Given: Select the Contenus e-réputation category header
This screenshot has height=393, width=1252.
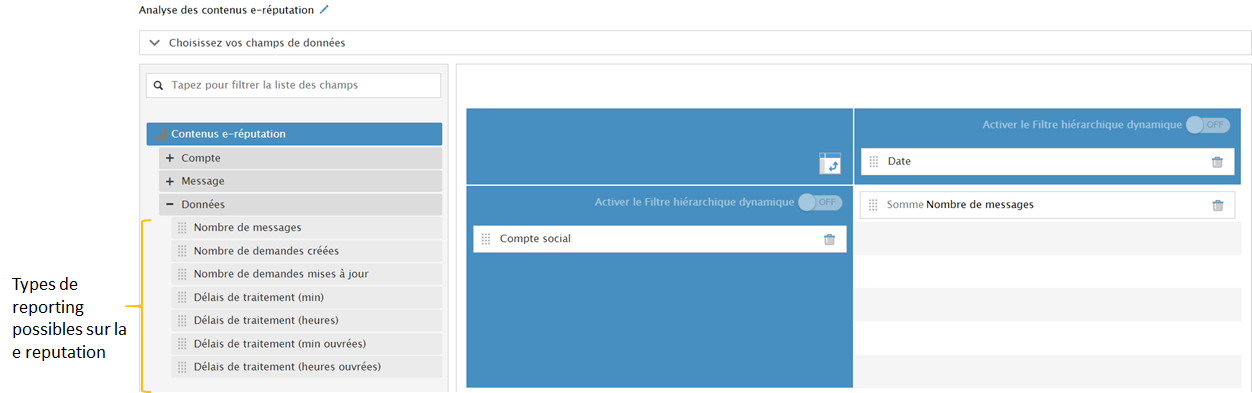Looking at the screenshot, I should click(x=294, y=134).
